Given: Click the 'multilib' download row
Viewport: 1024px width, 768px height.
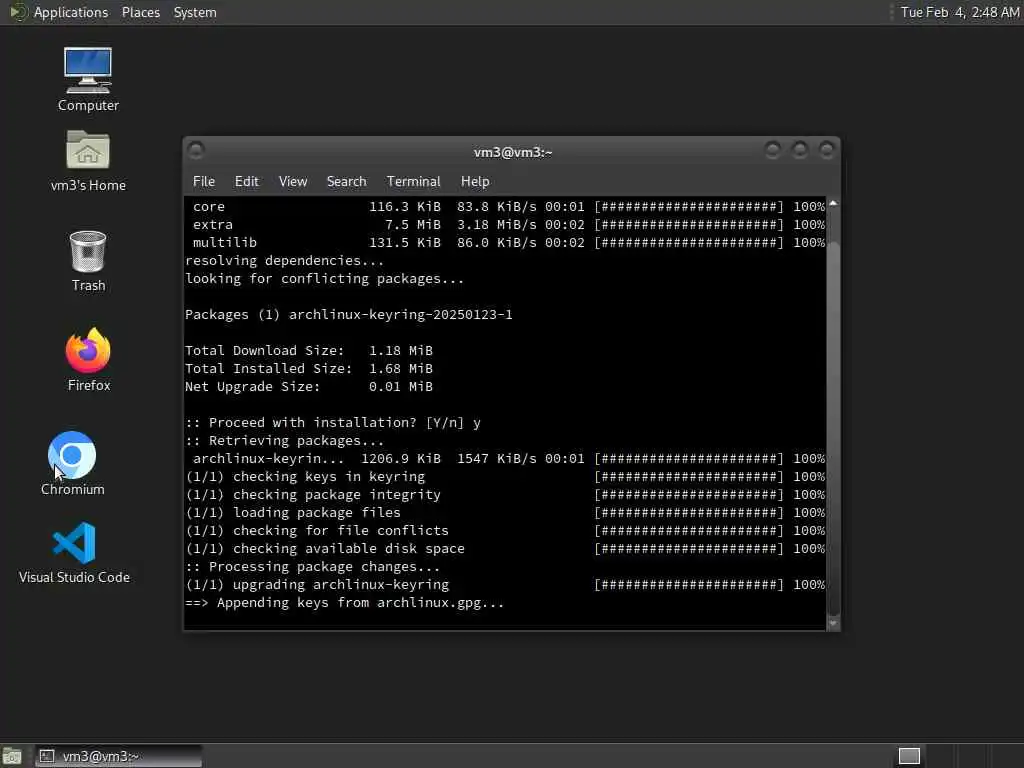Looking at the screenshot, I should [x=508, y=243].
